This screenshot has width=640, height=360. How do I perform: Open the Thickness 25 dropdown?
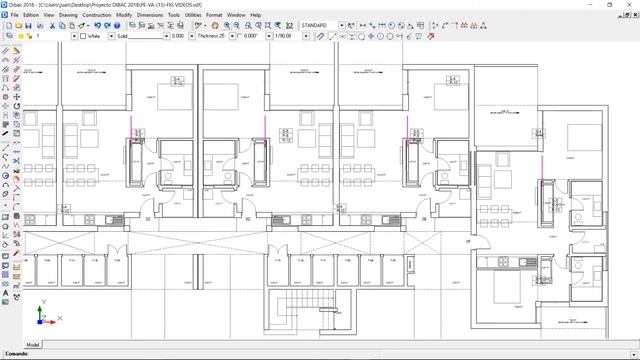[232, 36]
